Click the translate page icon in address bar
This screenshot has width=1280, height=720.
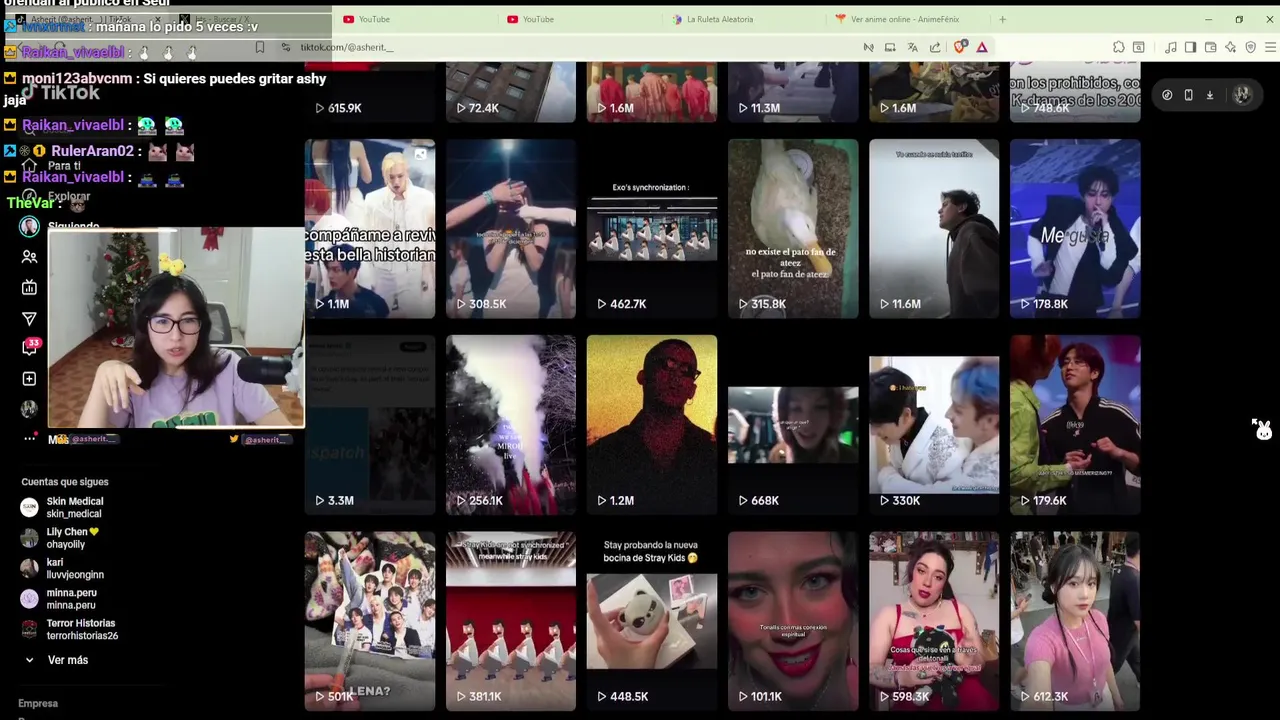pos(912,47)
